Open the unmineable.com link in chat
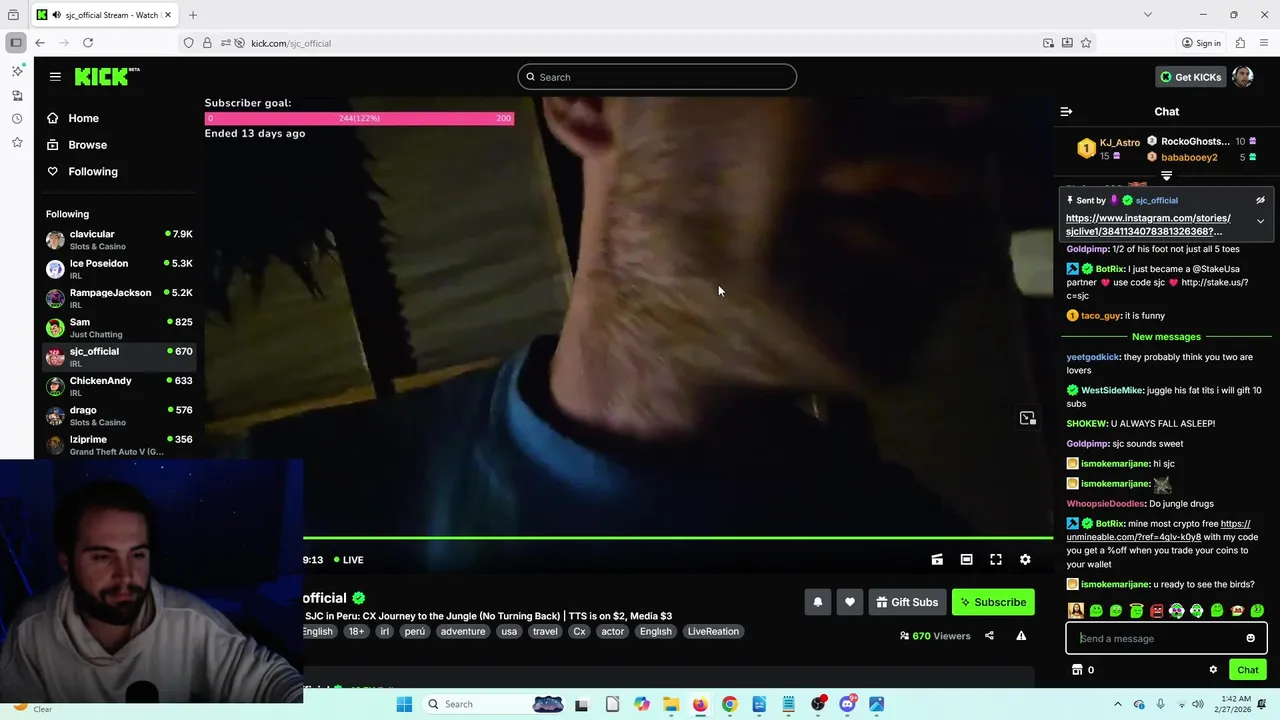The image size is (1280, 720). tap(1160, 530)
